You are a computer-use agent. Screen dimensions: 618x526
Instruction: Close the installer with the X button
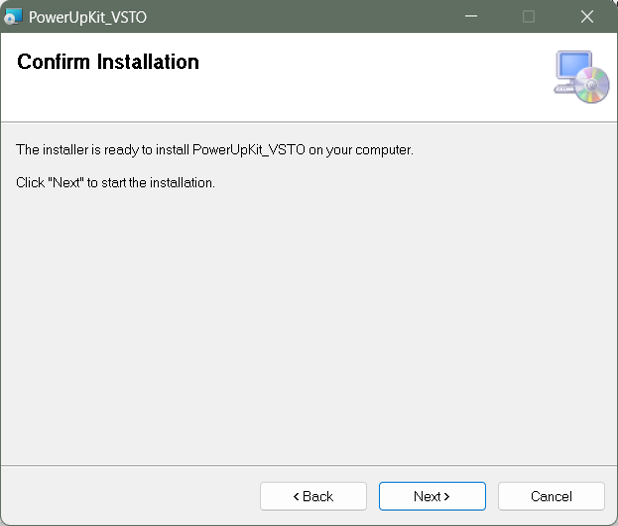tap(587, 17)
